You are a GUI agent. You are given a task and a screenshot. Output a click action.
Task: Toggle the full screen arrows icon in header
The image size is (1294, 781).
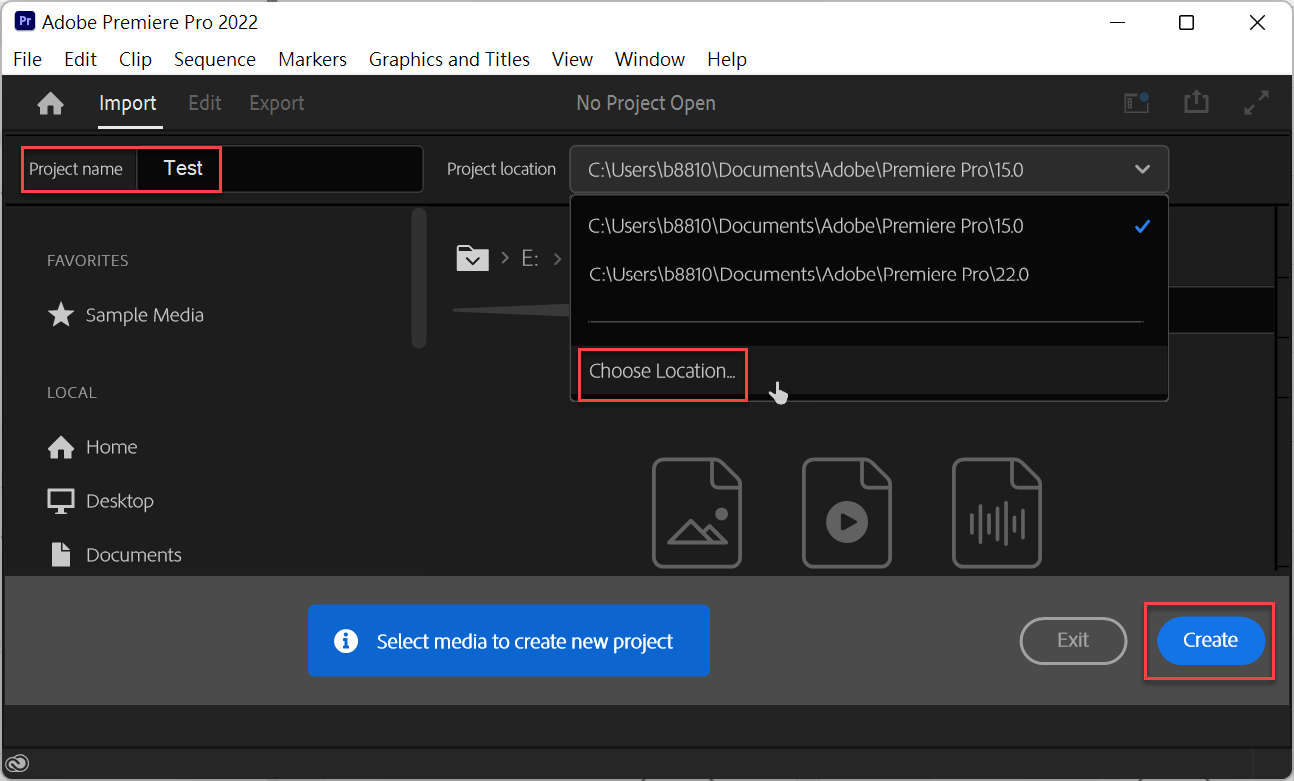[1256, 103]
